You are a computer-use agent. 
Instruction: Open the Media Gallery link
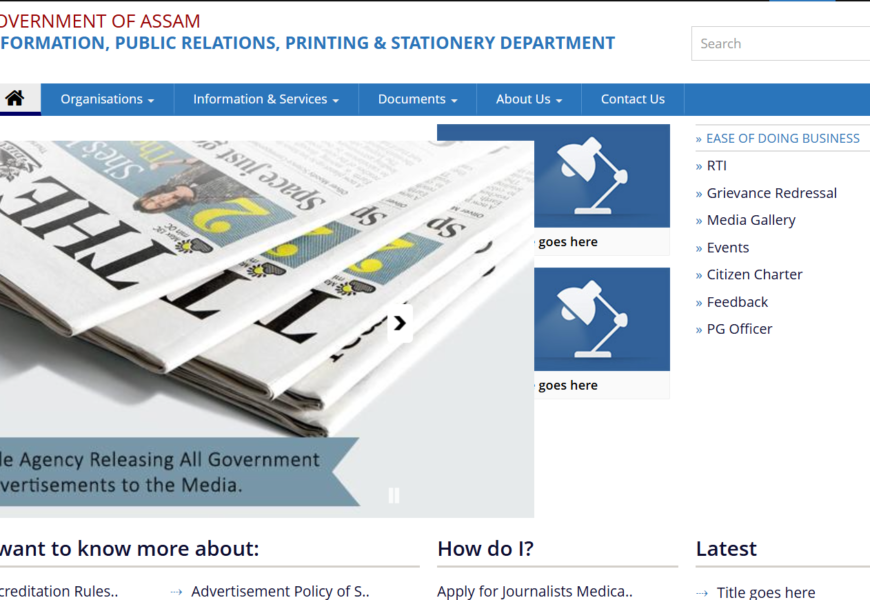click(x=750, y=220)
